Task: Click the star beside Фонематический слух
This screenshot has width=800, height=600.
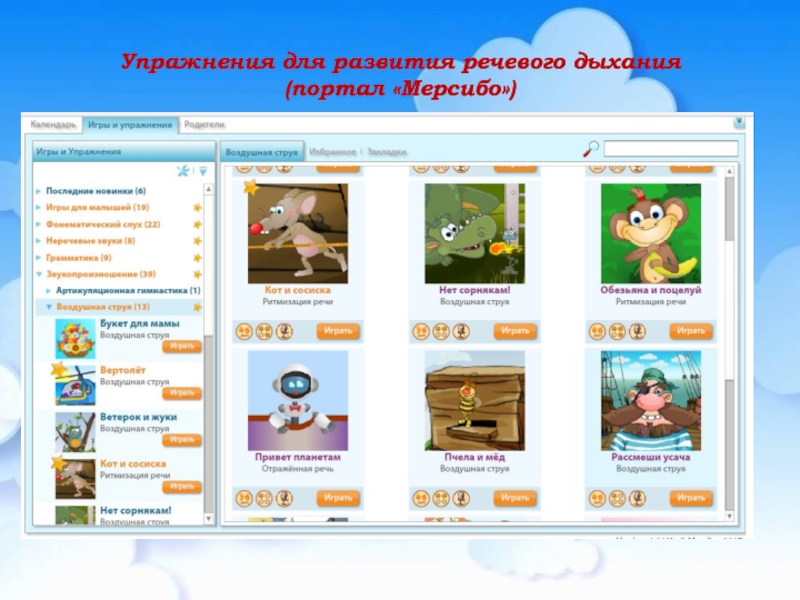Action: pos(197,224)
